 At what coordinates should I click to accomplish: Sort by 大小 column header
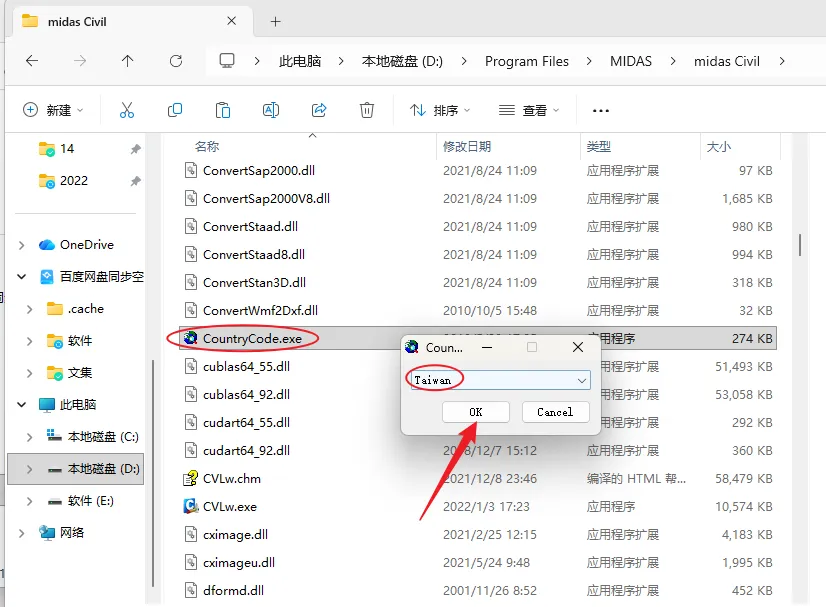pyautogui.click(x=719, y=146)
